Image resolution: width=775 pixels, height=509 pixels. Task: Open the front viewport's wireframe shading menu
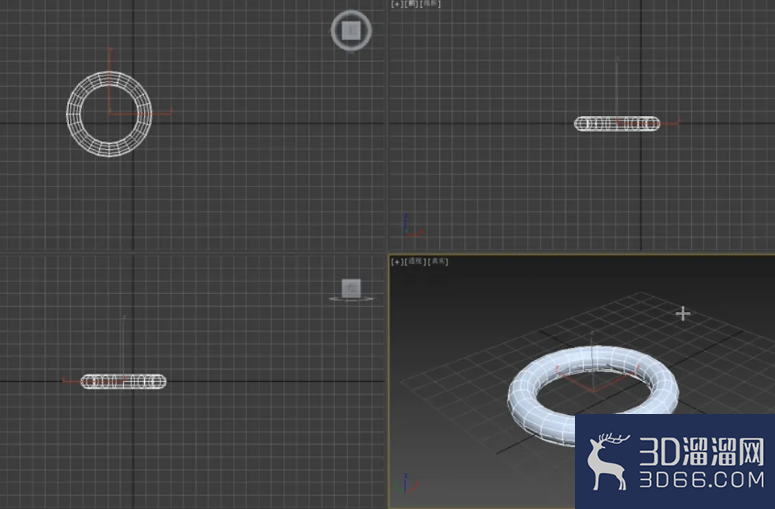pyautogui.click(x=430, y=4)
